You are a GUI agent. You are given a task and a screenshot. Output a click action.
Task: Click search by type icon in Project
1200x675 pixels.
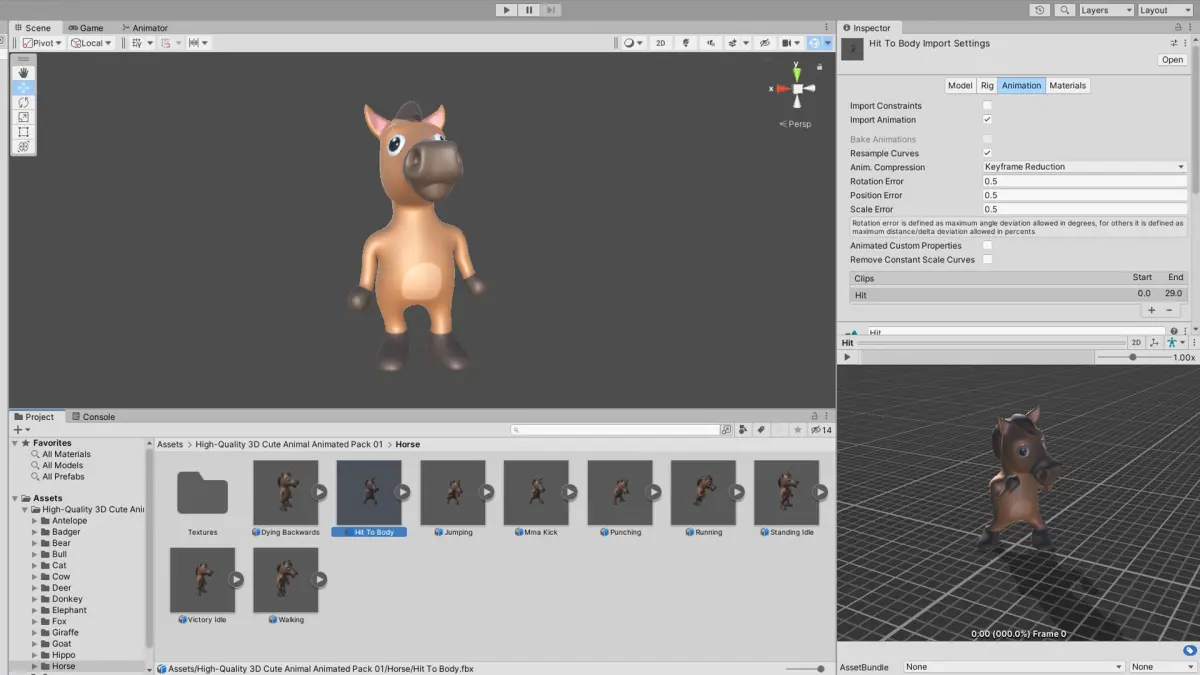coord(743,430)
